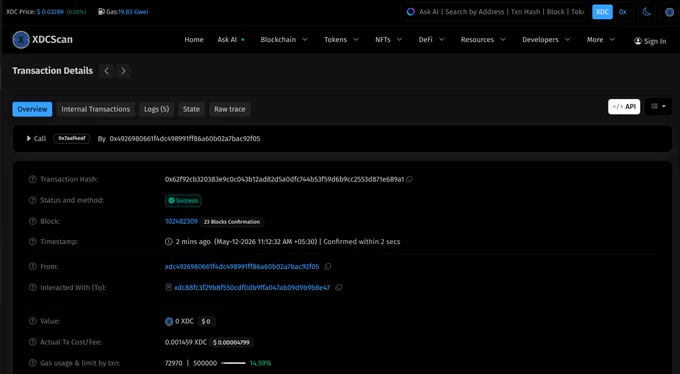Click help icon next to From
Viewport: 680px width, 374px height.
coord(33,266)
